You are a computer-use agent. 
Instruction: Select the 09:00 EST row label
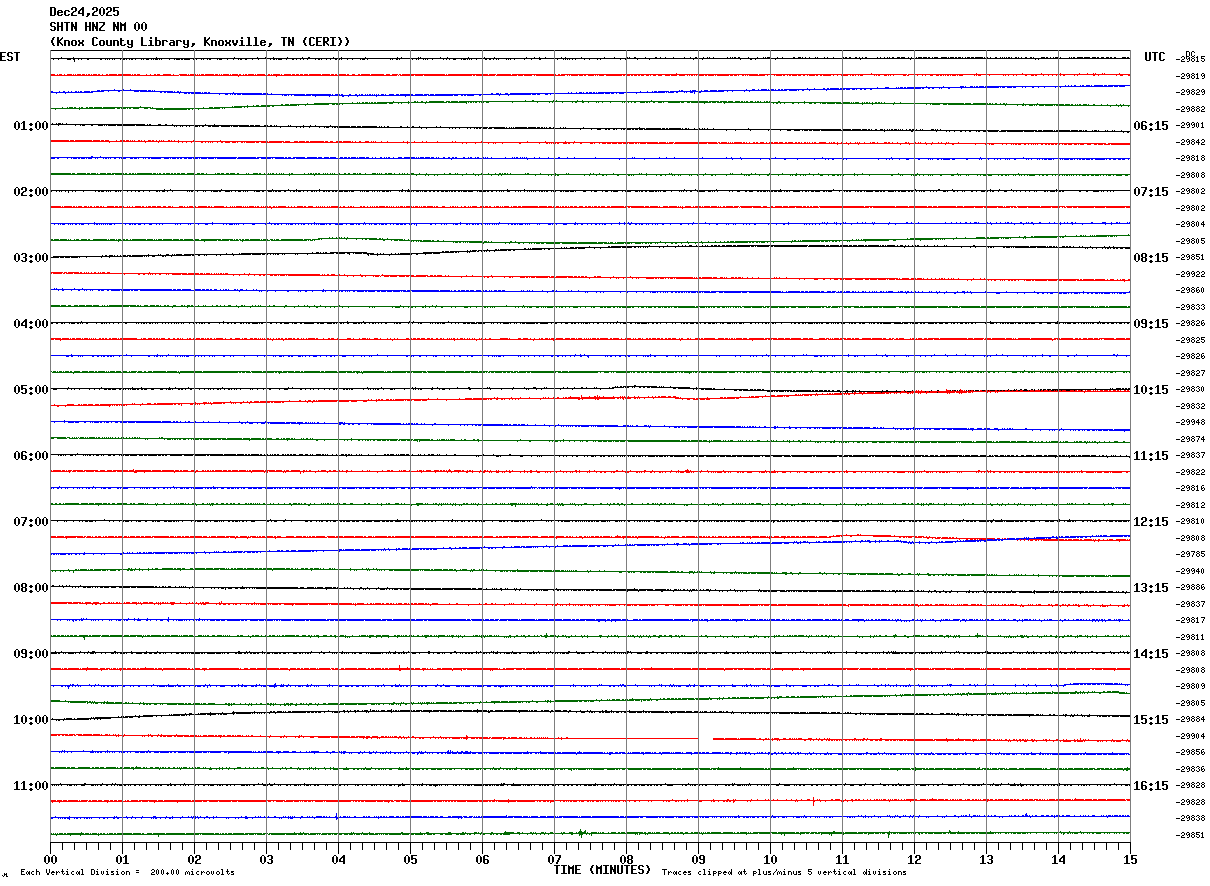point(31,654)
